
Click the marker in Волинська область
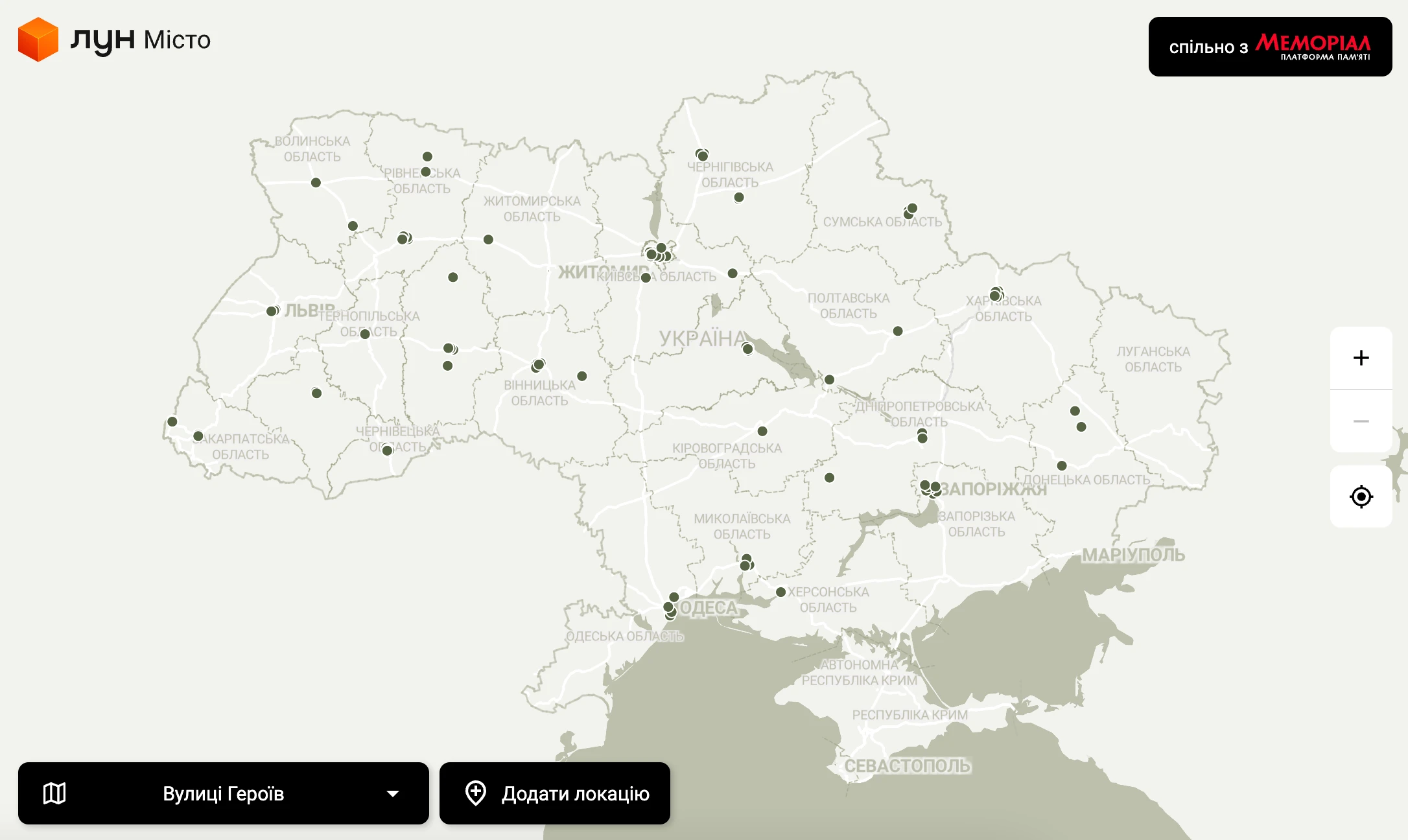(316, 183)
